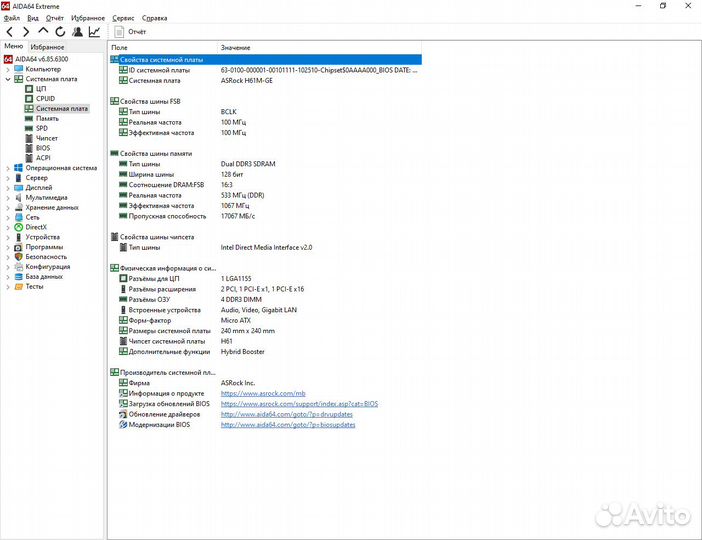Image resolution: width=702 pixels, height=540 pixels.
Task: Switch to the Избранное sidebar tab
Action: pos(47,47)
